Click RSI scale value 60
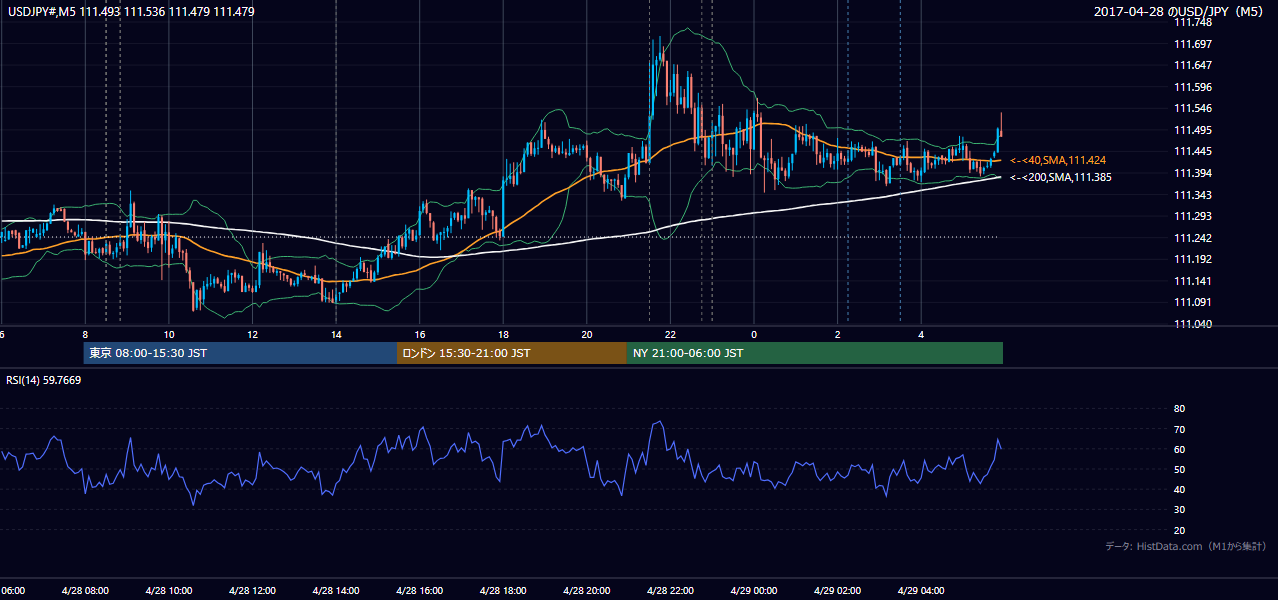 coord(1180,449)
